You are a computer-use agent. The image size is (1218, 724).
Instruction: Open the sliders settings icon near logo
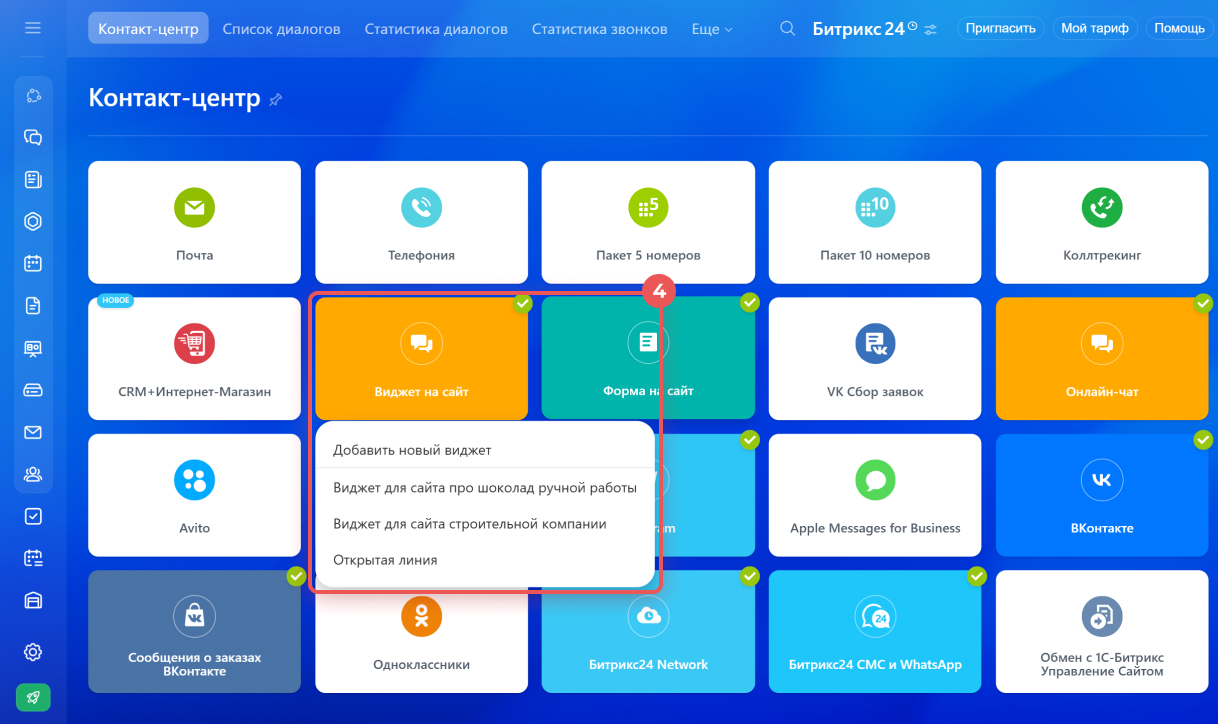click(x=931, y=30)
